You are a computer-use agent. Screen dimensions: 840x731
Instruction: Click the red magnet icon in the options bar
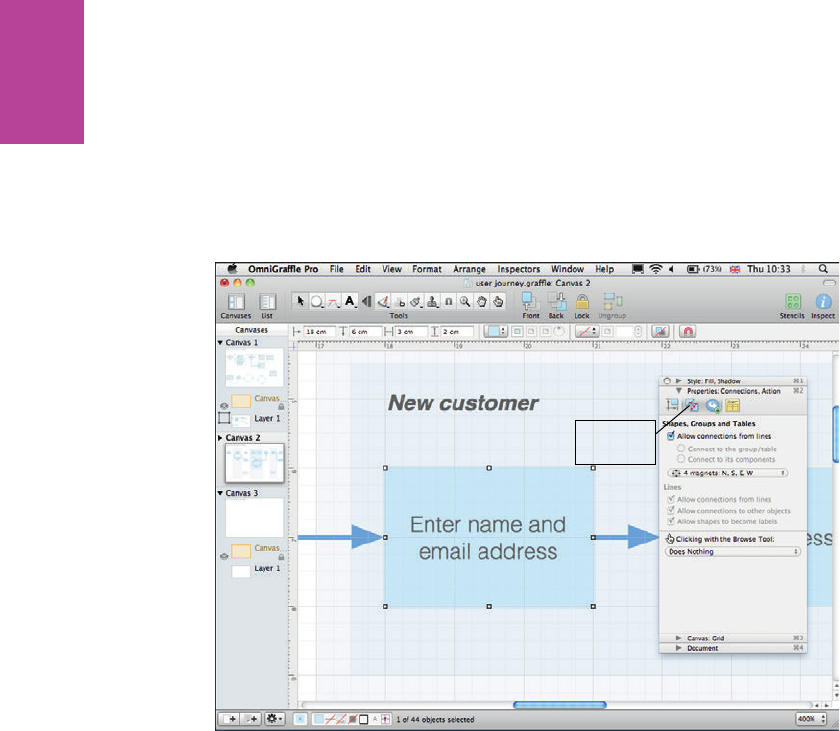point(688,331)
